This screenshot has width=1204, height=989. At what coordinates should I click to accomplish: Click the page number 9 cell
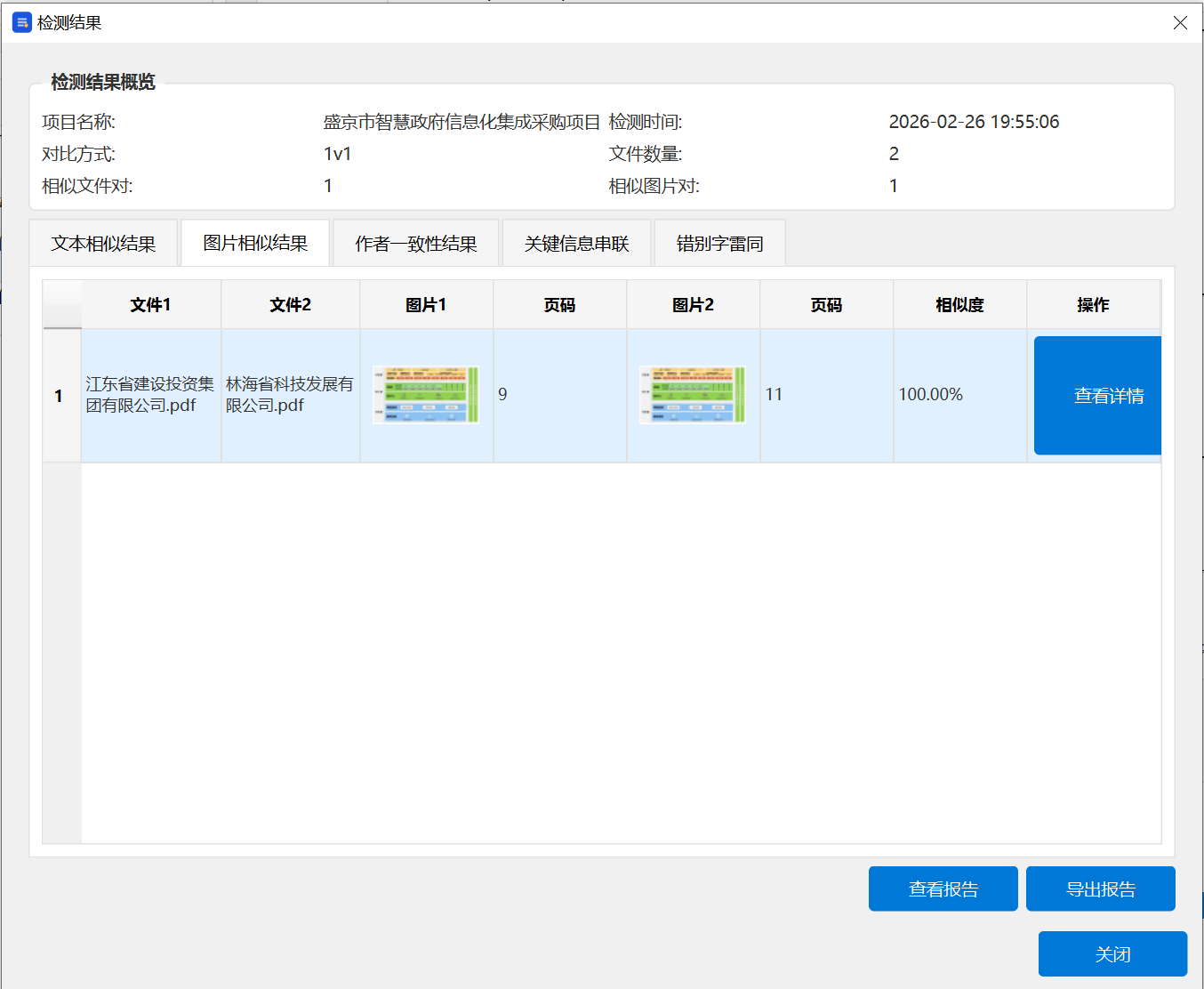pyautogui.click(x=502, y=394)
